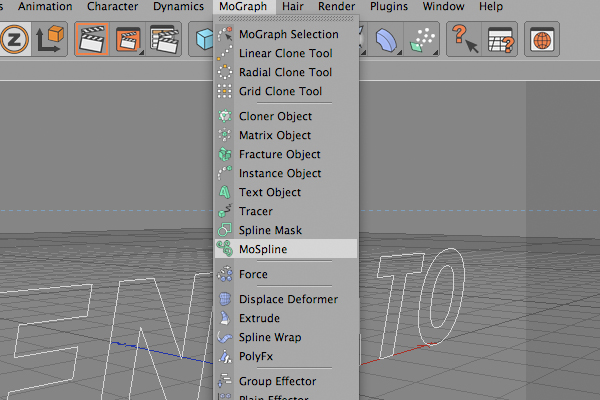Create a Matrix Object
Image resolution: width=600 pixels, height=400 pixels.
point(286,136)
